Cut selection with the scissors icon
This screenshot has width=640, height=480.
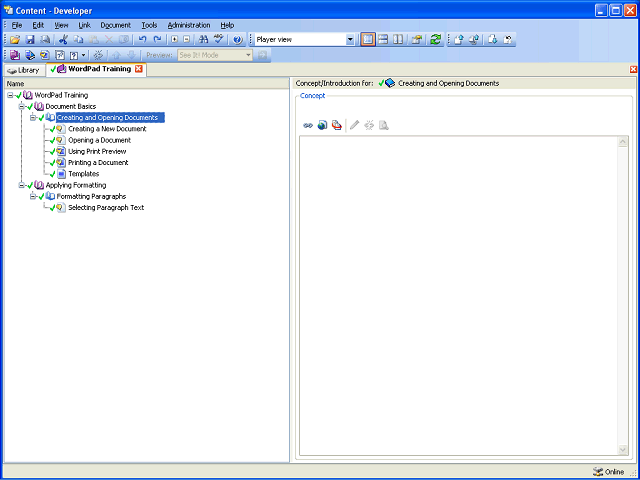(63, 40)
